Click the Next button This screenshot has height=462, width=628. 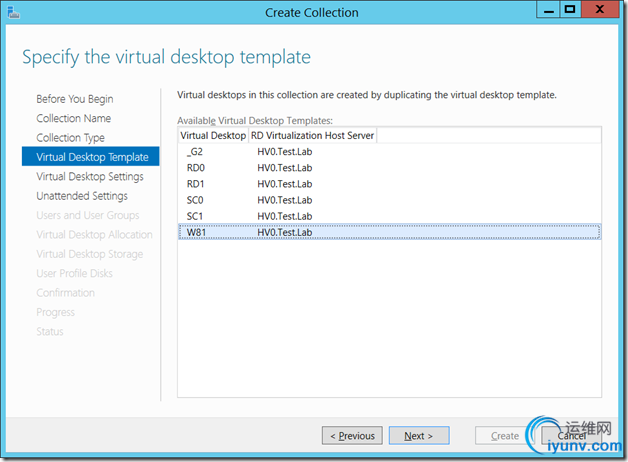coord(419,436)
